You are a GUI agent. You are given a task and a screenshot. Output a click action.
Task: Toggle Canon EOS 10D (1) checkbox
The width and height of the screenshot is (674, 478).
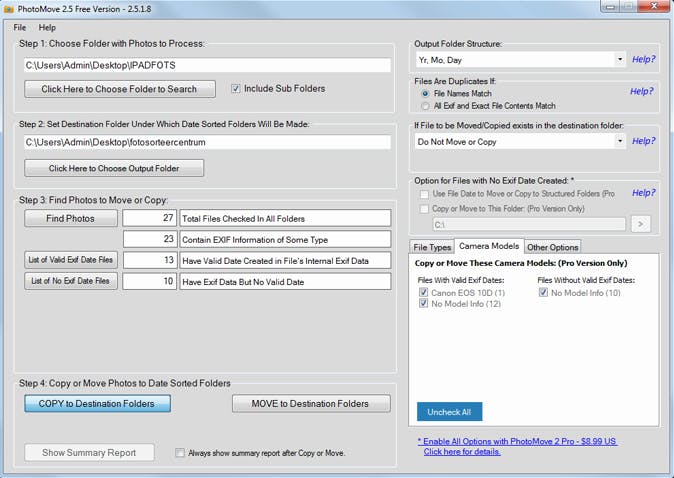point(423,292)
